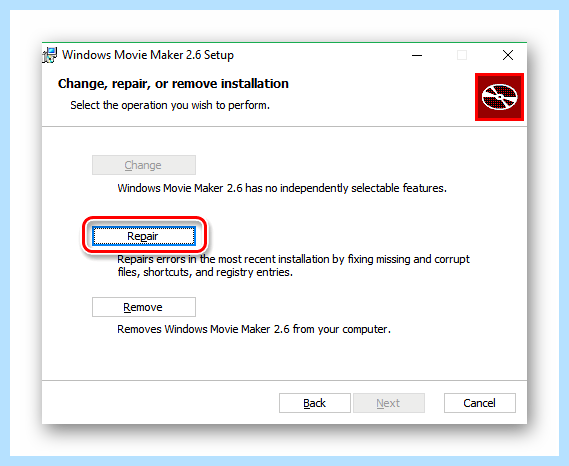Click the 'no independently selectable features' description
The height and width of the screenshot is (466, 569).
282,188
